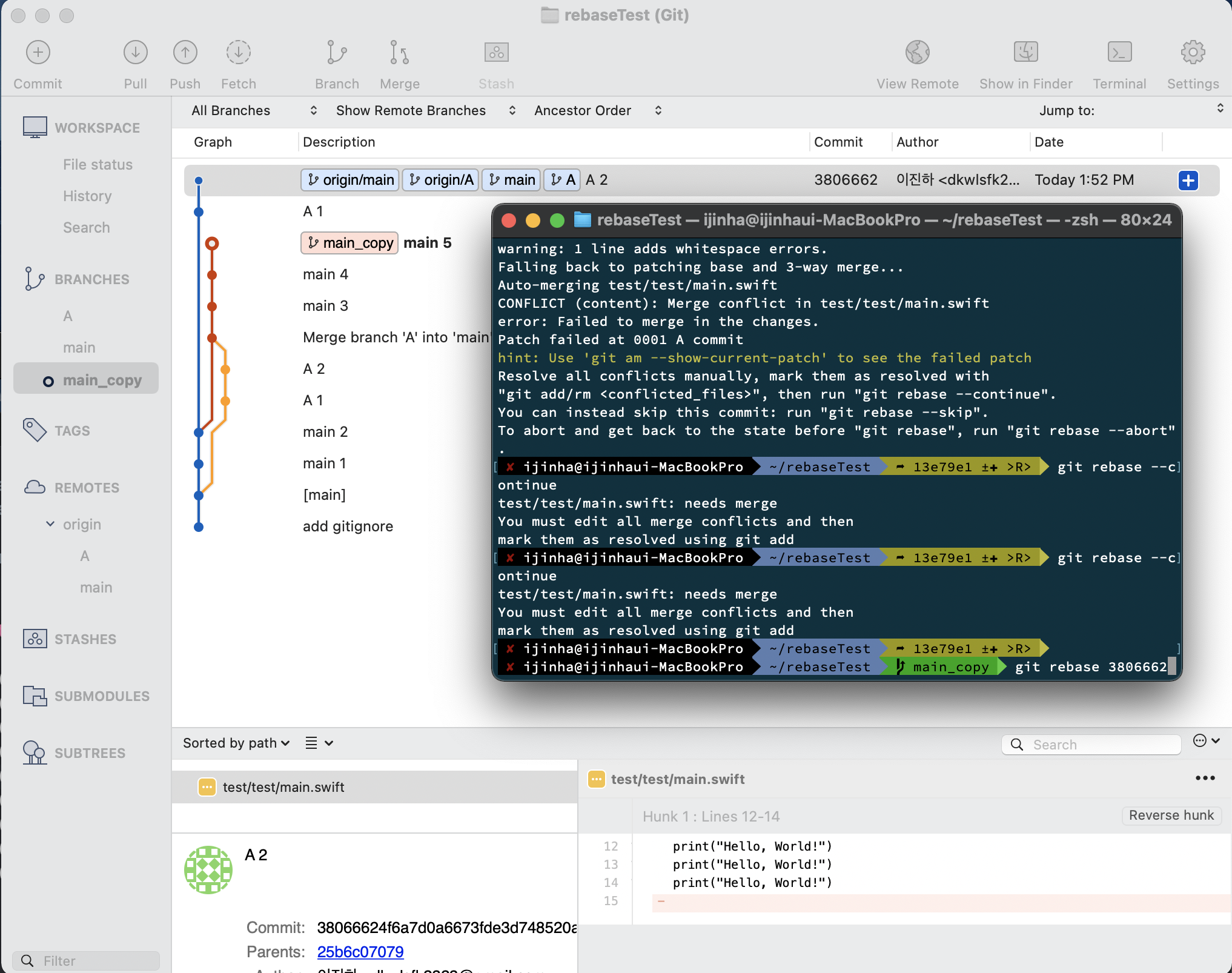Select test/test/main.swift in file list
The width and height of the screenshot is (1232, 973).
(x=374, y=787)
